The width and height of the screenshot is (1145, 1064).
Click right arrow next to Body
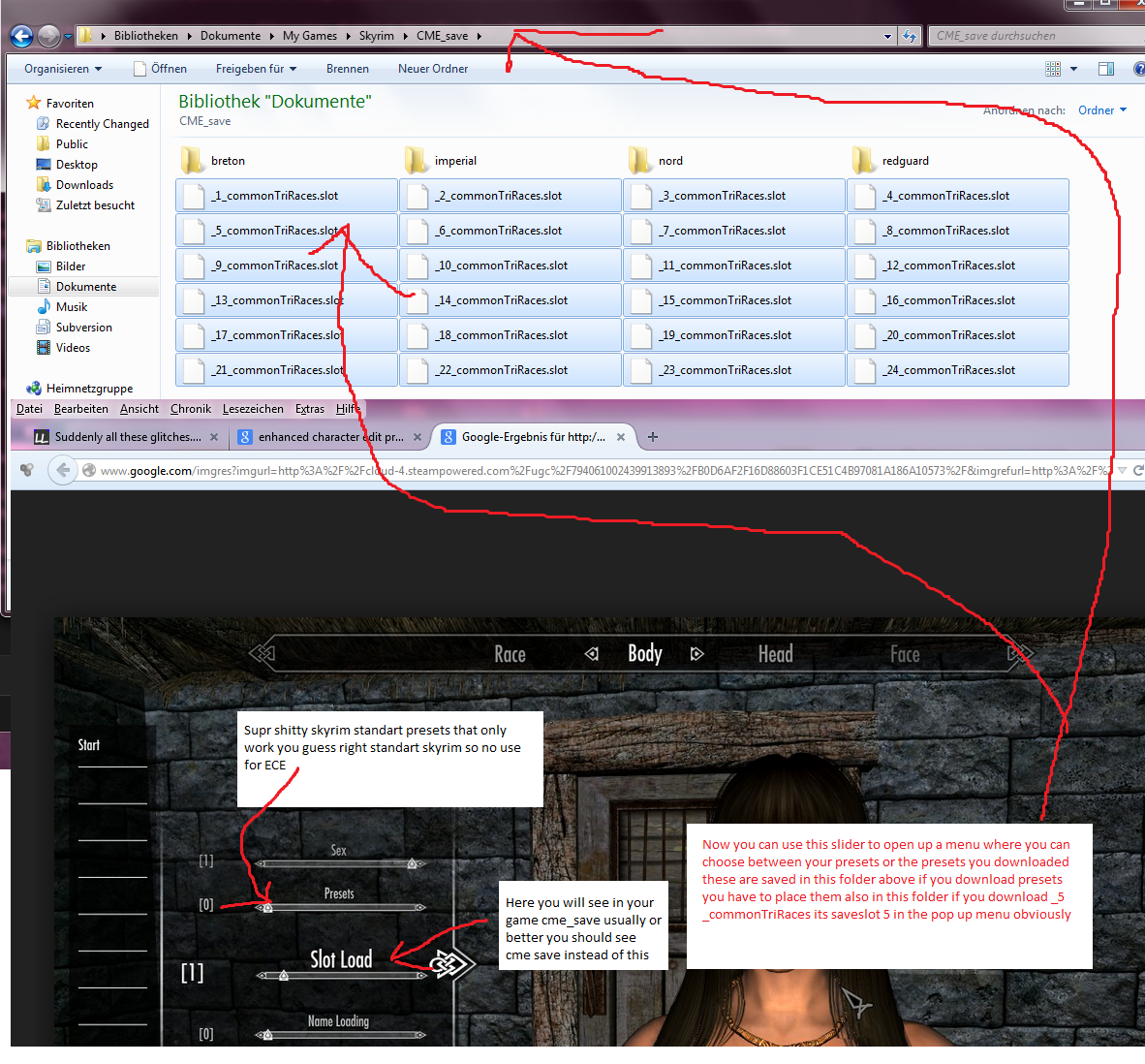click(696, 653)
